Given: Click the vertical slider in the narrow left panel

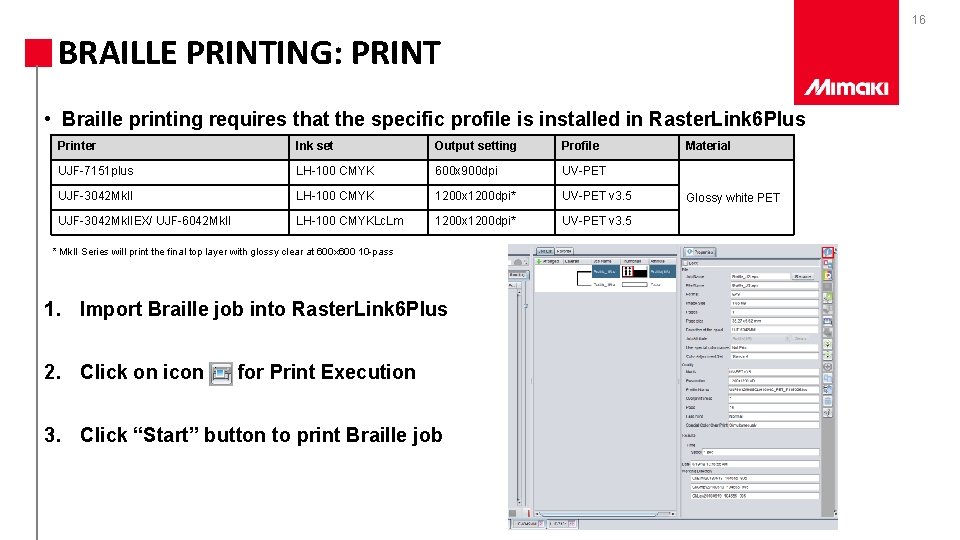Looking at the screenshot, I should point(525,306).
